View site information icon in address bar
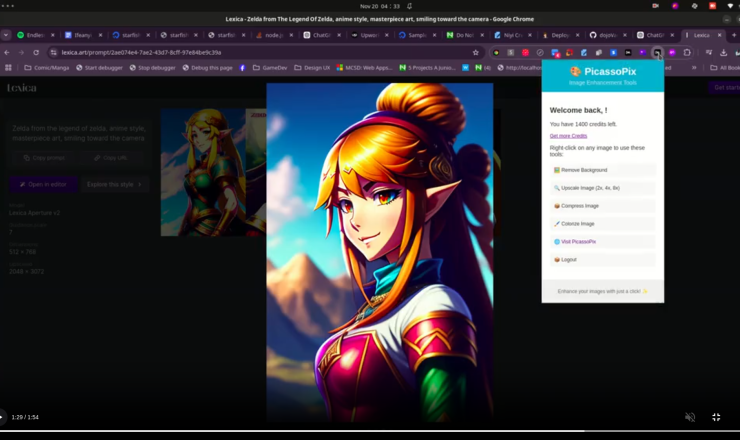Screen dimensions: 740x440 [53, 52]
